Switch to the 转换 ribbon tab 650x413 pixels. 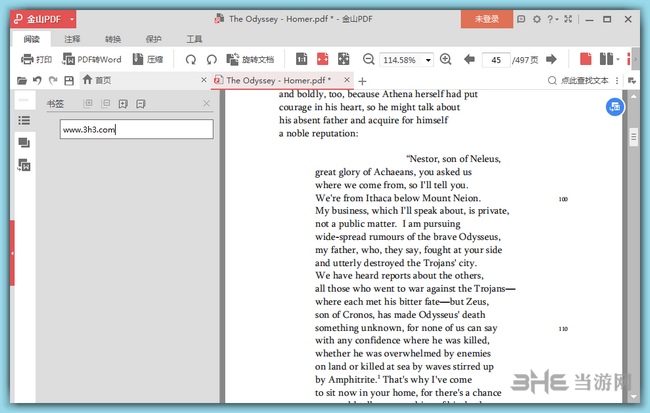(113, 39)
